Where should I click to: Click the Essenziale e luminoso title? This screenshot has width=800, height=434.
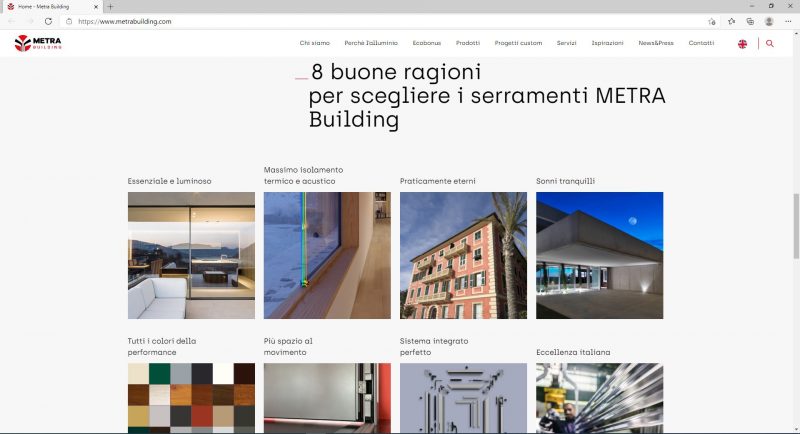[x=169, y=181]
